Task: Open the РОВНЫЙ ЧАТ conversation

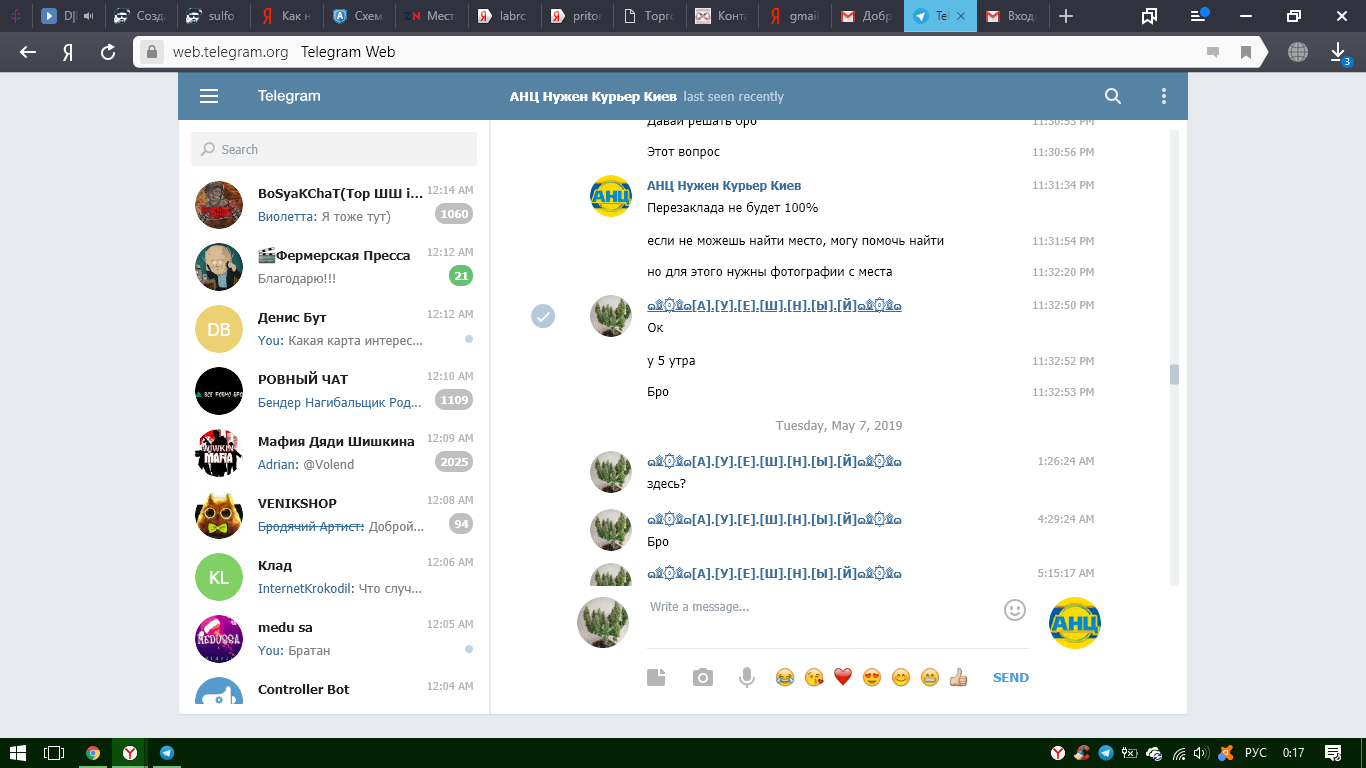Action: pos(334,390)
